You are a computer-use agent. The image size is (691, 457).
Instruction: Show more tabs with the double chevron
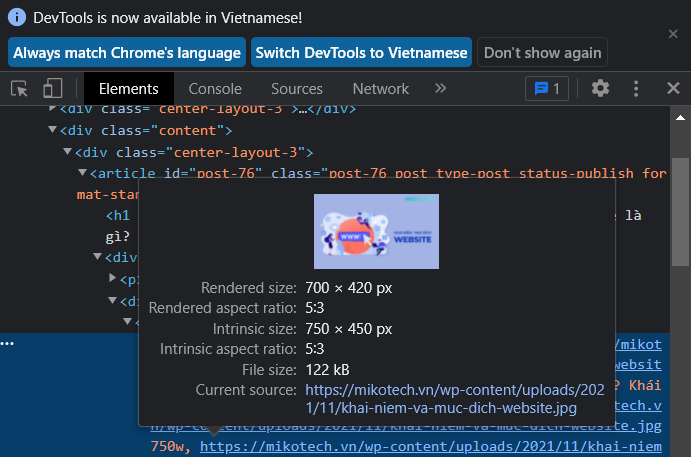[x=440, y=88]
